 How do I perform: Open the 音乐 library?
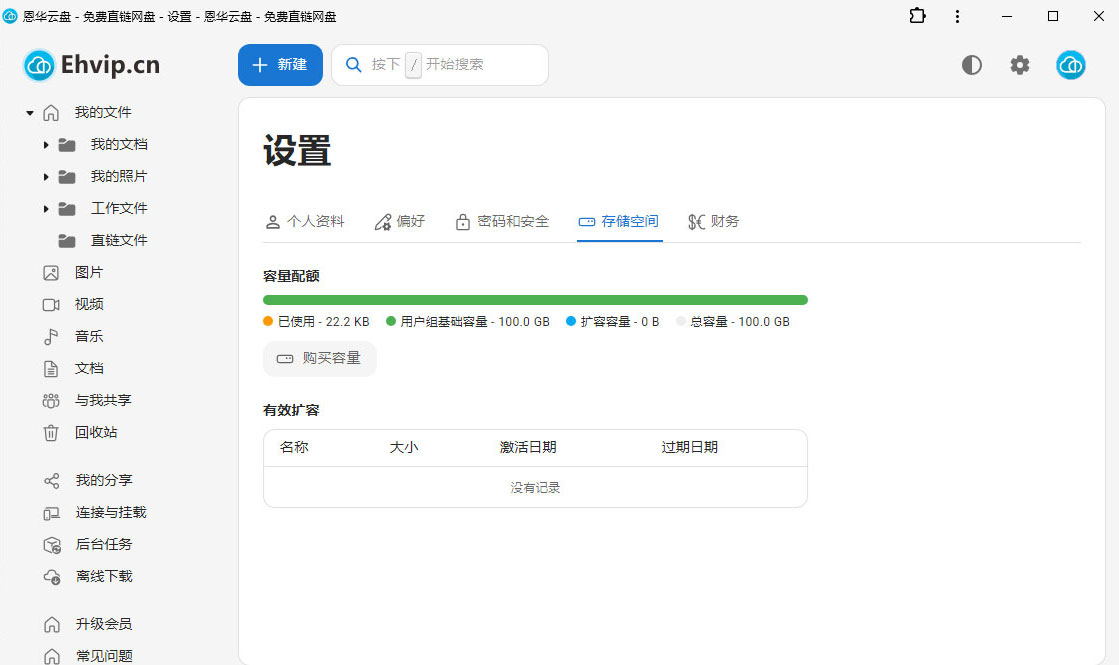click(x=87, y=336)
